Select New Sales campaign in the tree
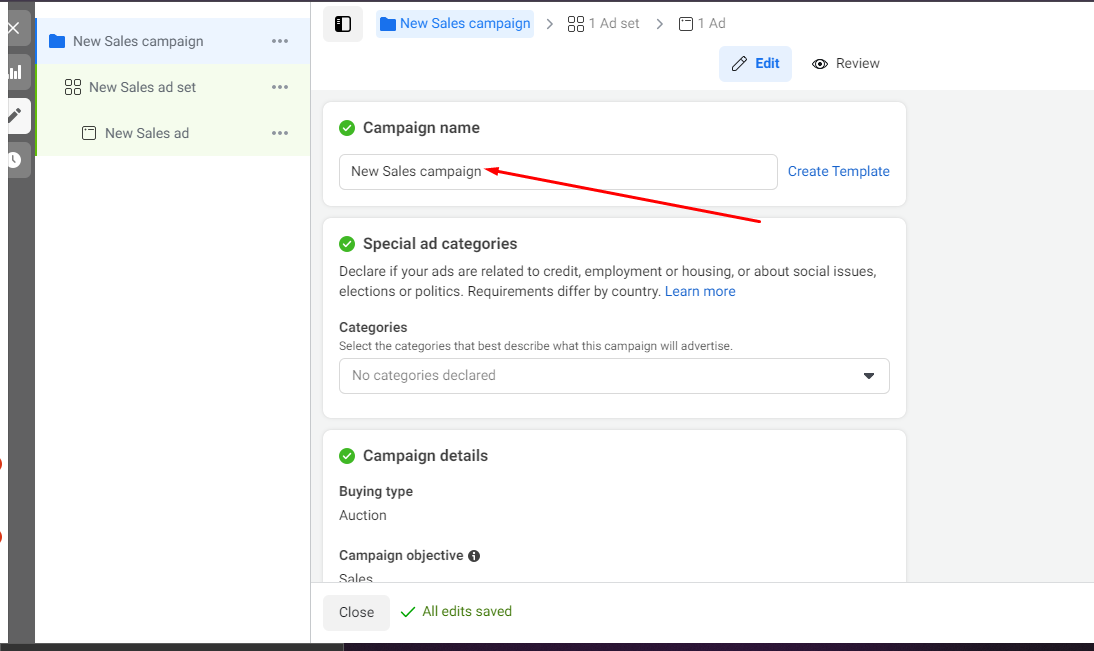 [138, 41]
